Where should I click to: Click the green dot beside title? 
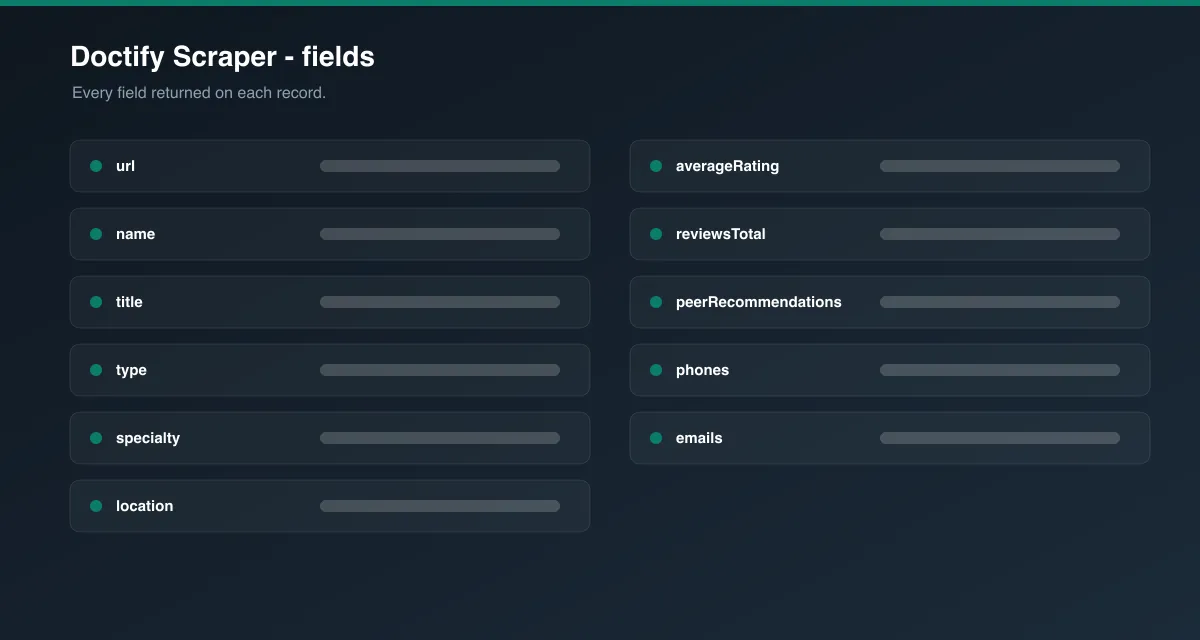pos(96,302)
